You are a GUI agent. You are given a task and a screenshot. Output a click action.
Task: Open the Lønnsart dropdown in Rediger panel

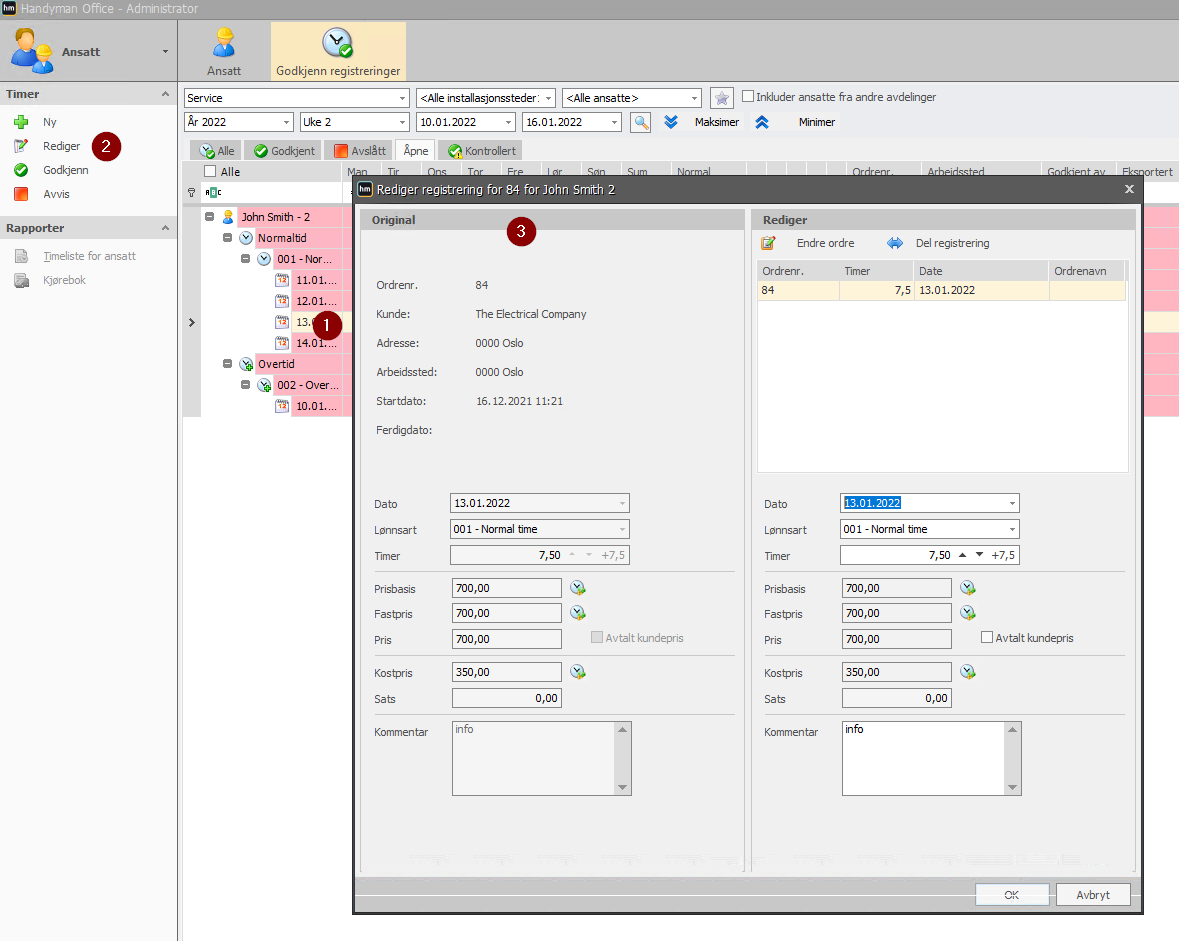[x=1012, y=529]
